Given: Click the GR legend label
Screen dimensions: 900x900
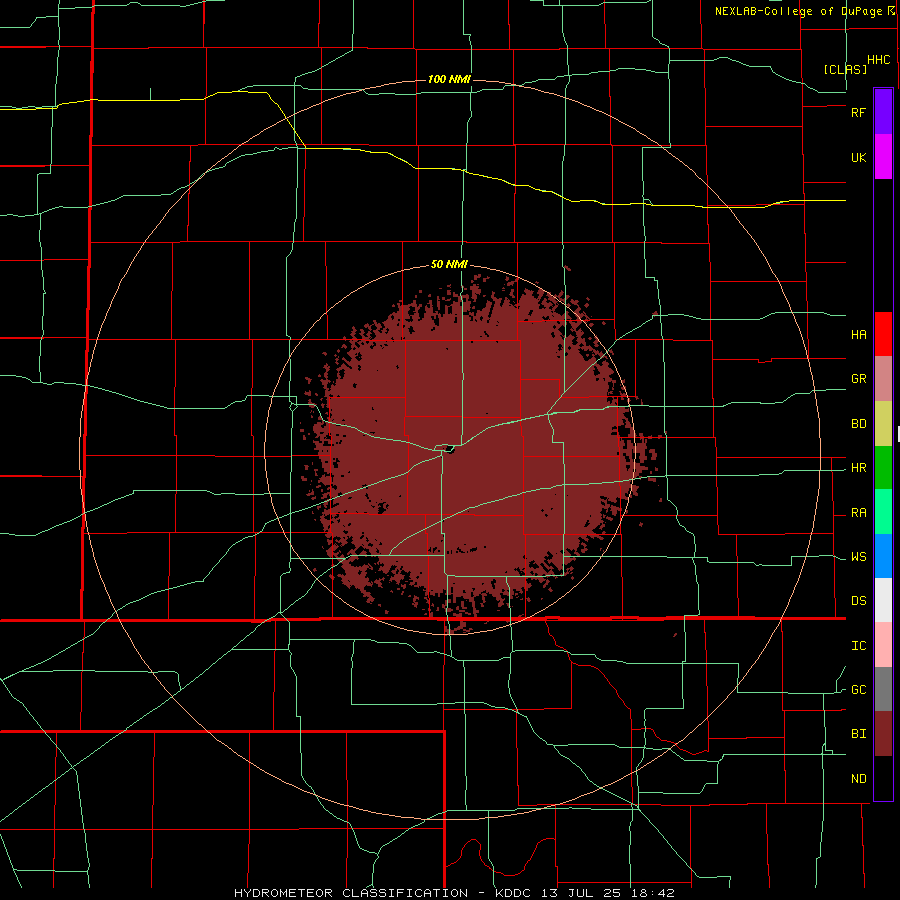Looking at the screenshot, I should pyautogui.click(x=858, y=379).
